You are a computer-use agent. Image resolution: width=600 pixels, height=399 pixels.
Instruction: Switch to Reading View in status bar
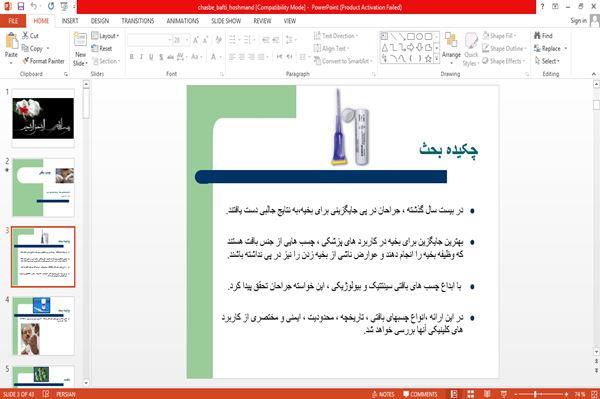pyautogui.click(x=487, y=394)
